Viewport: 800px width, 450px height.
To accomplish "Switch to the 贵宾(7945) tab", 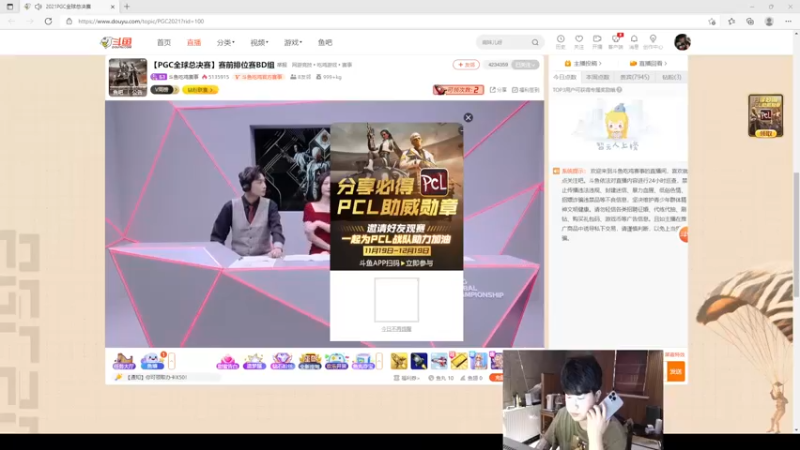I will (635, 78).
